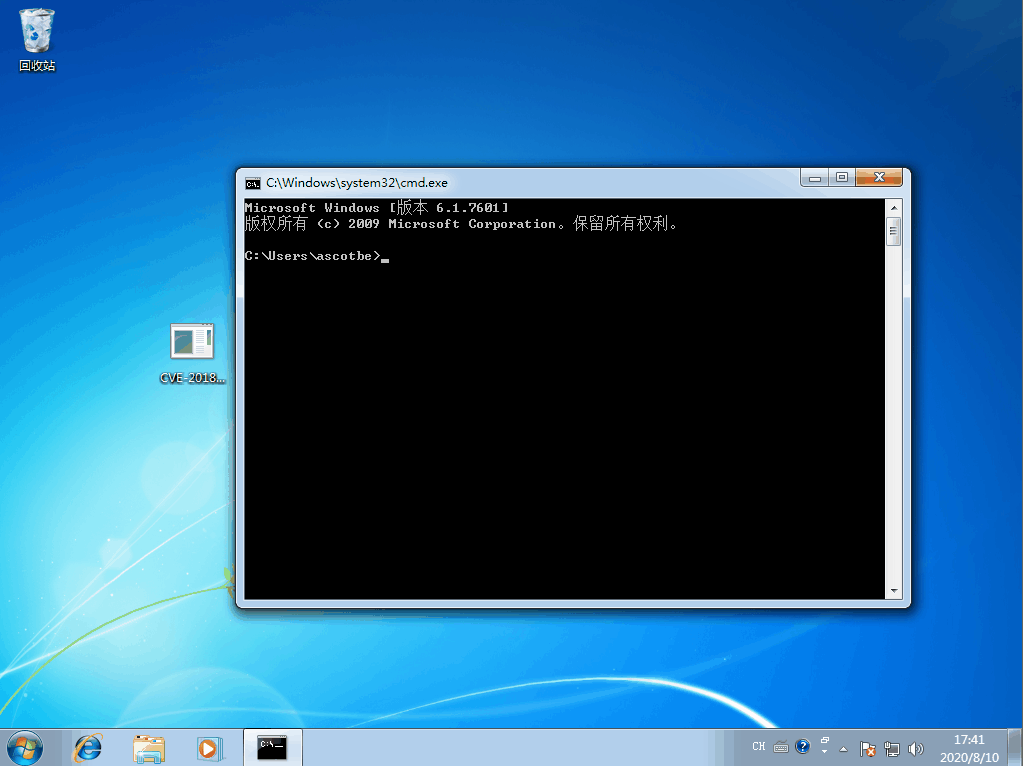Open the Windows Start menu
Viewport: 1023px width, 766px height.
(25, 748)
